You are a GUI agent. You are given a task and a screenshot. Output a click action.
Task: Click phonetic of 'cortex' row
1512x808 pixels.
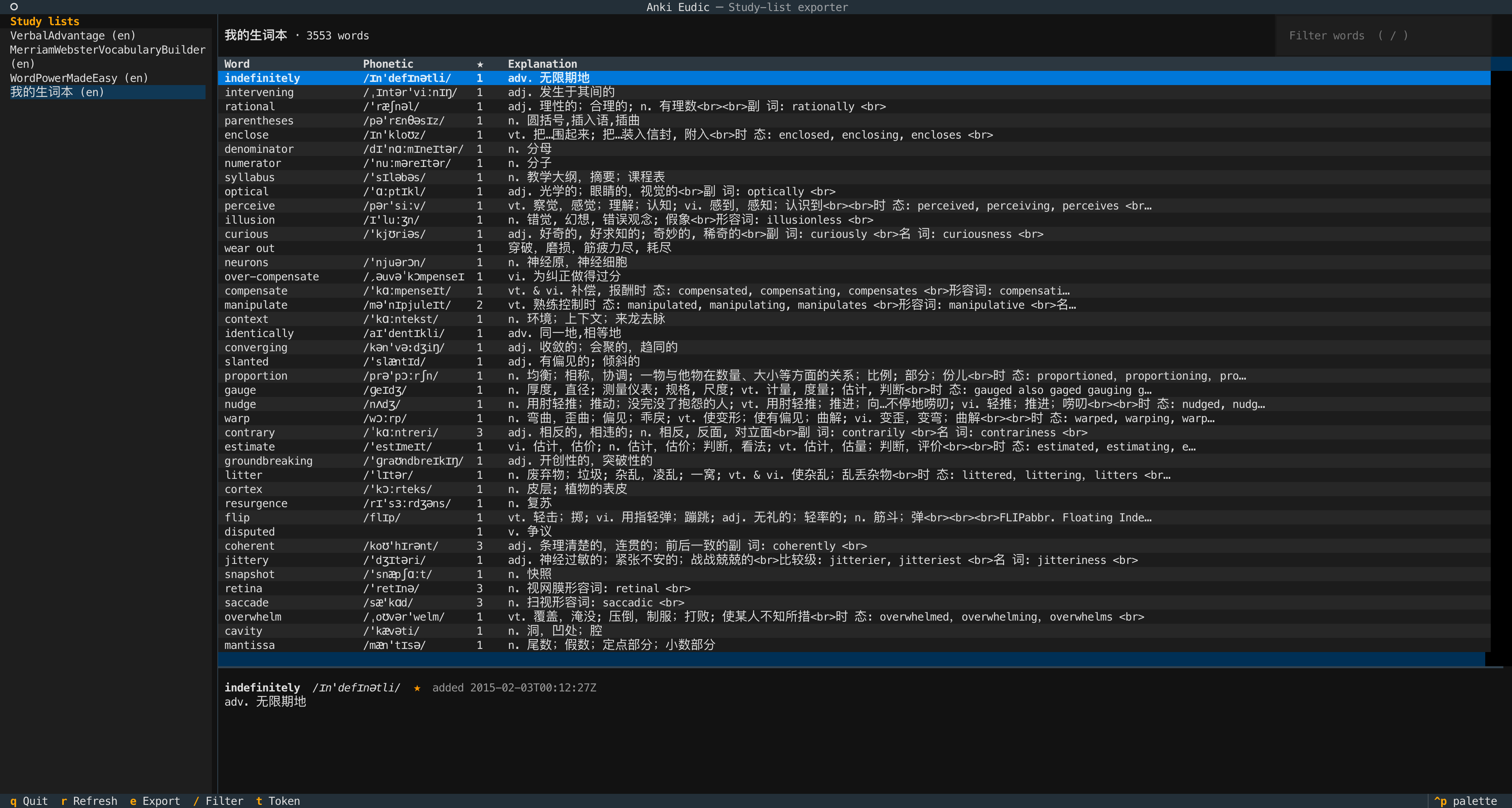(x=397, y=489)
